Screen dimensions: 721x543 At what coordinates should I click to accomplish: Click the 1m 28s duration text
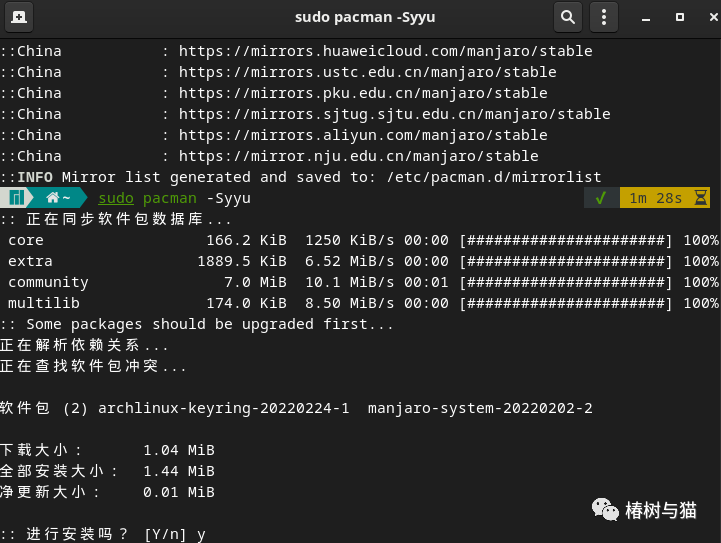click(655, 198)
